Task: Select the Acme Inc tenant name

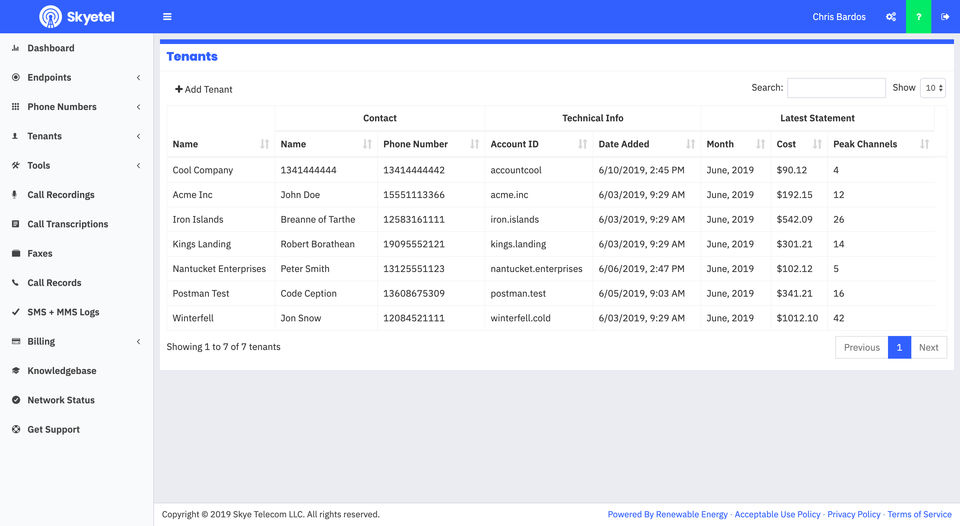Action: point(192,195)
